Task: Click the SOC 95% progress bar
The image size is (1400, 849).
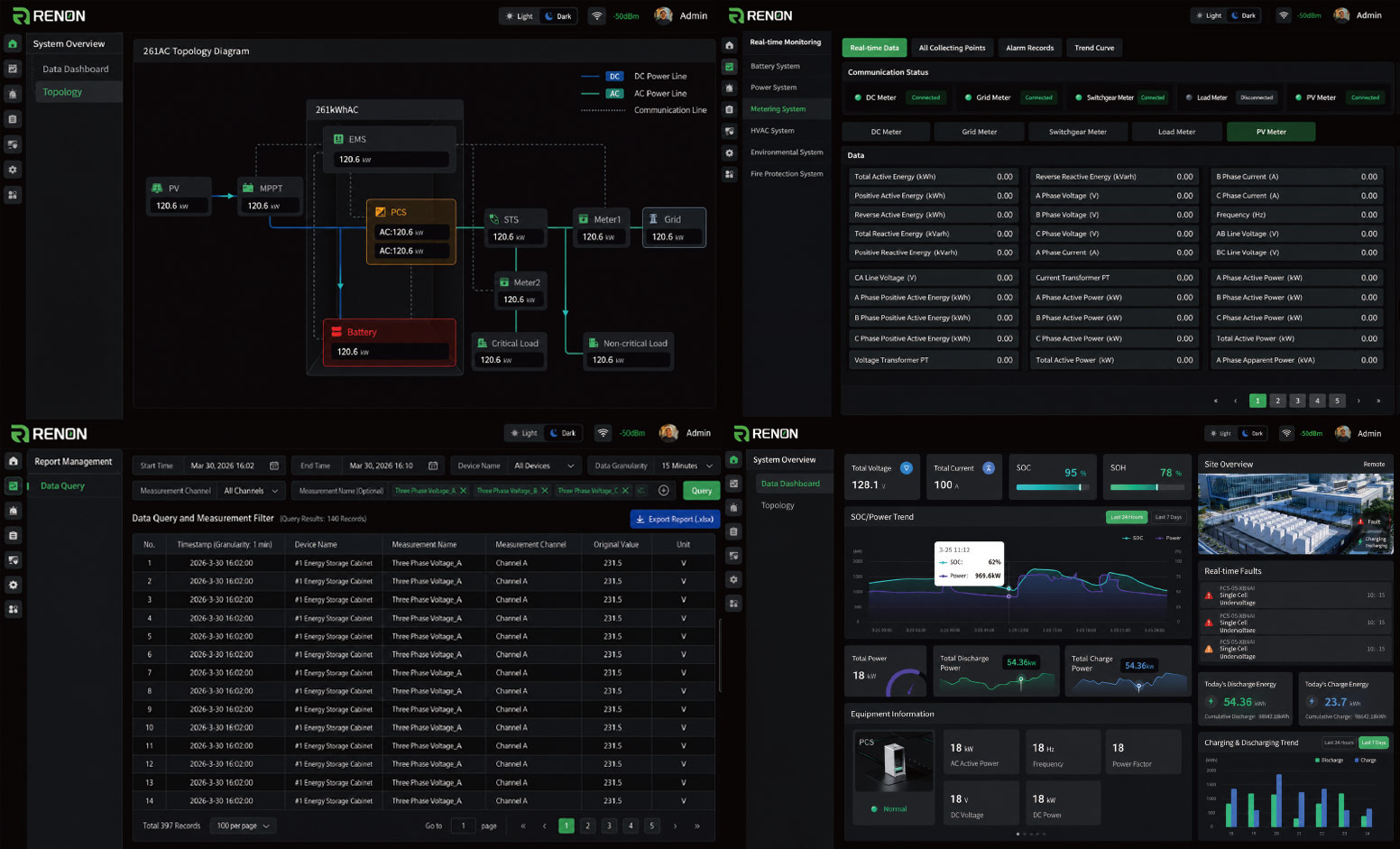Action: coord(1052,487)
